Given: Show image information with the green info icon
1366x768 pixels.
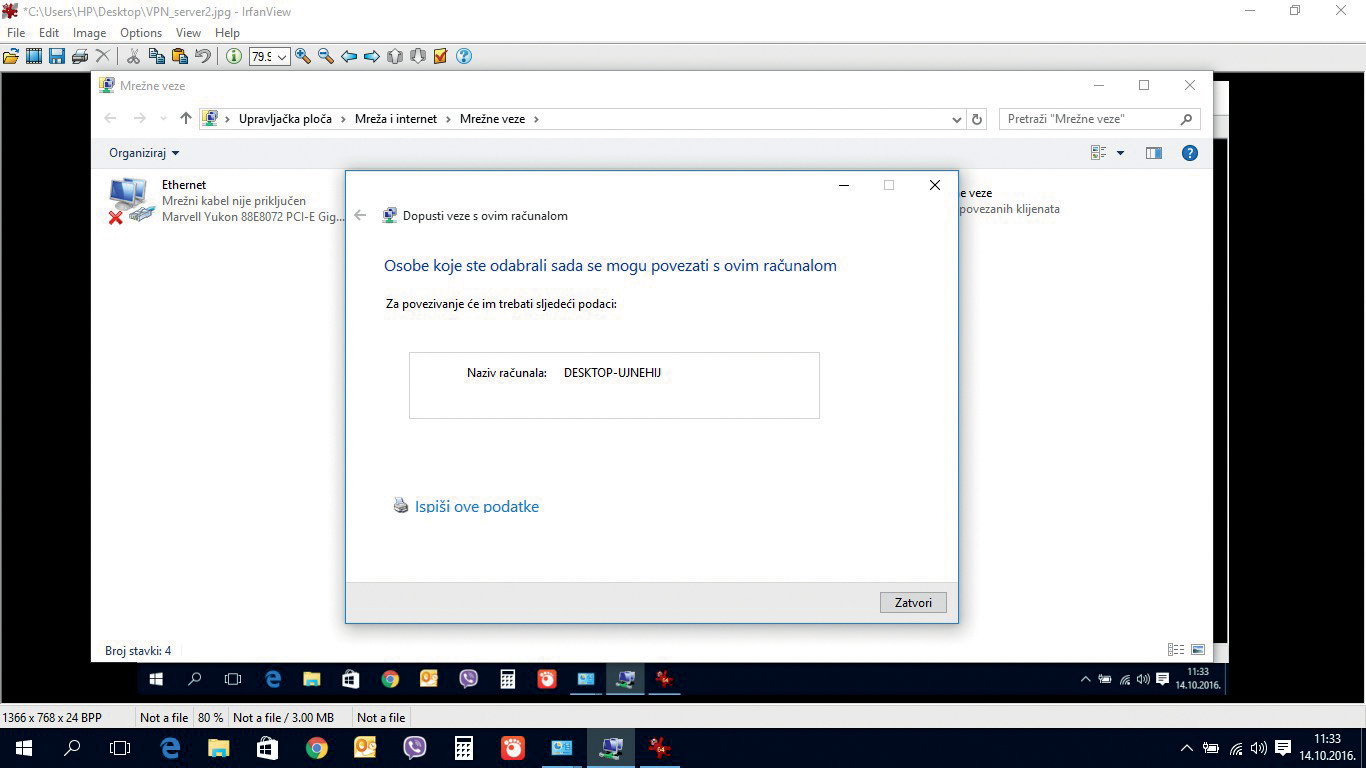Looking at the screenshot, I should (x=233, y=57).
